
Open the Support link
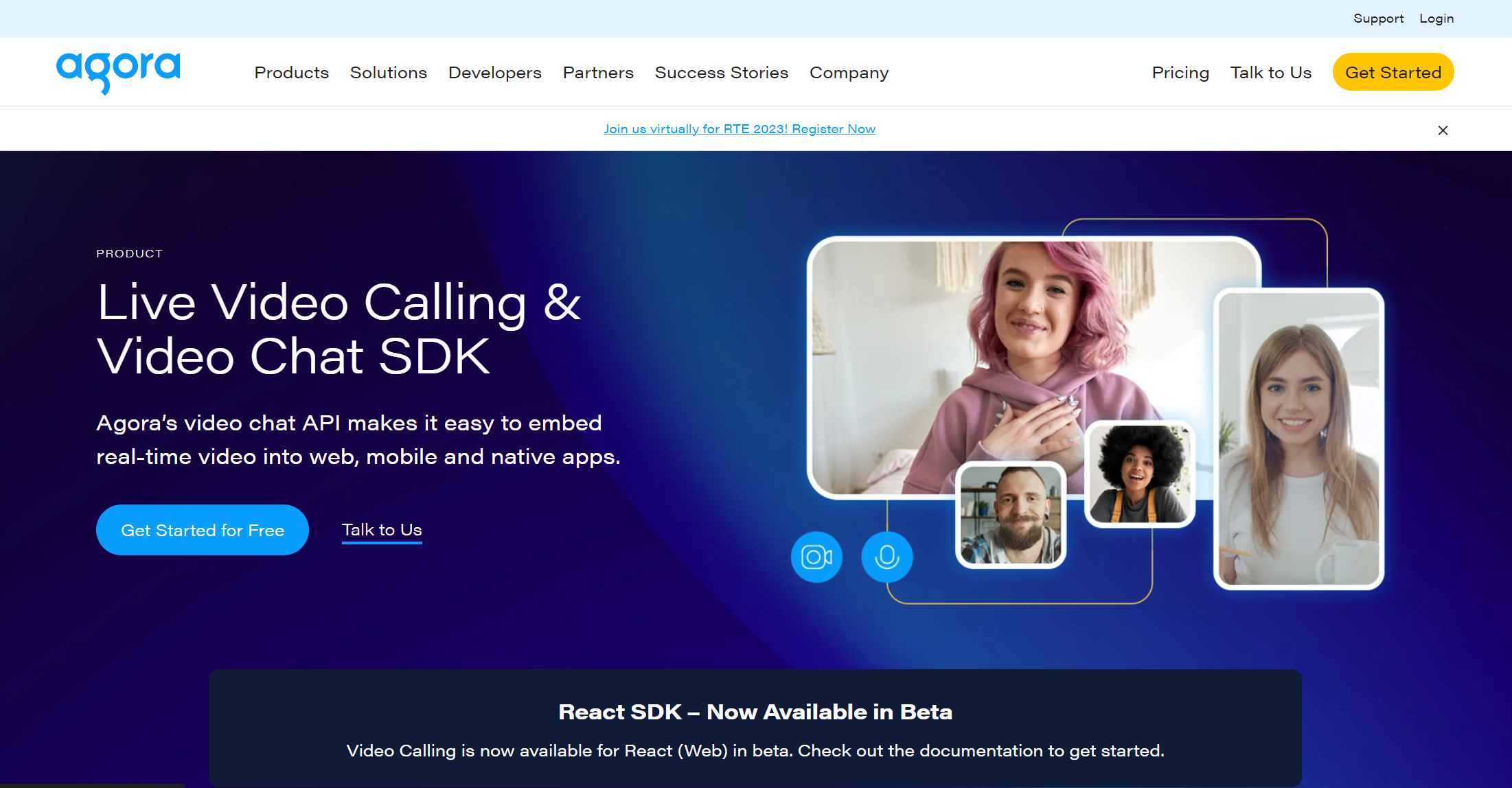coord(1378,19)
